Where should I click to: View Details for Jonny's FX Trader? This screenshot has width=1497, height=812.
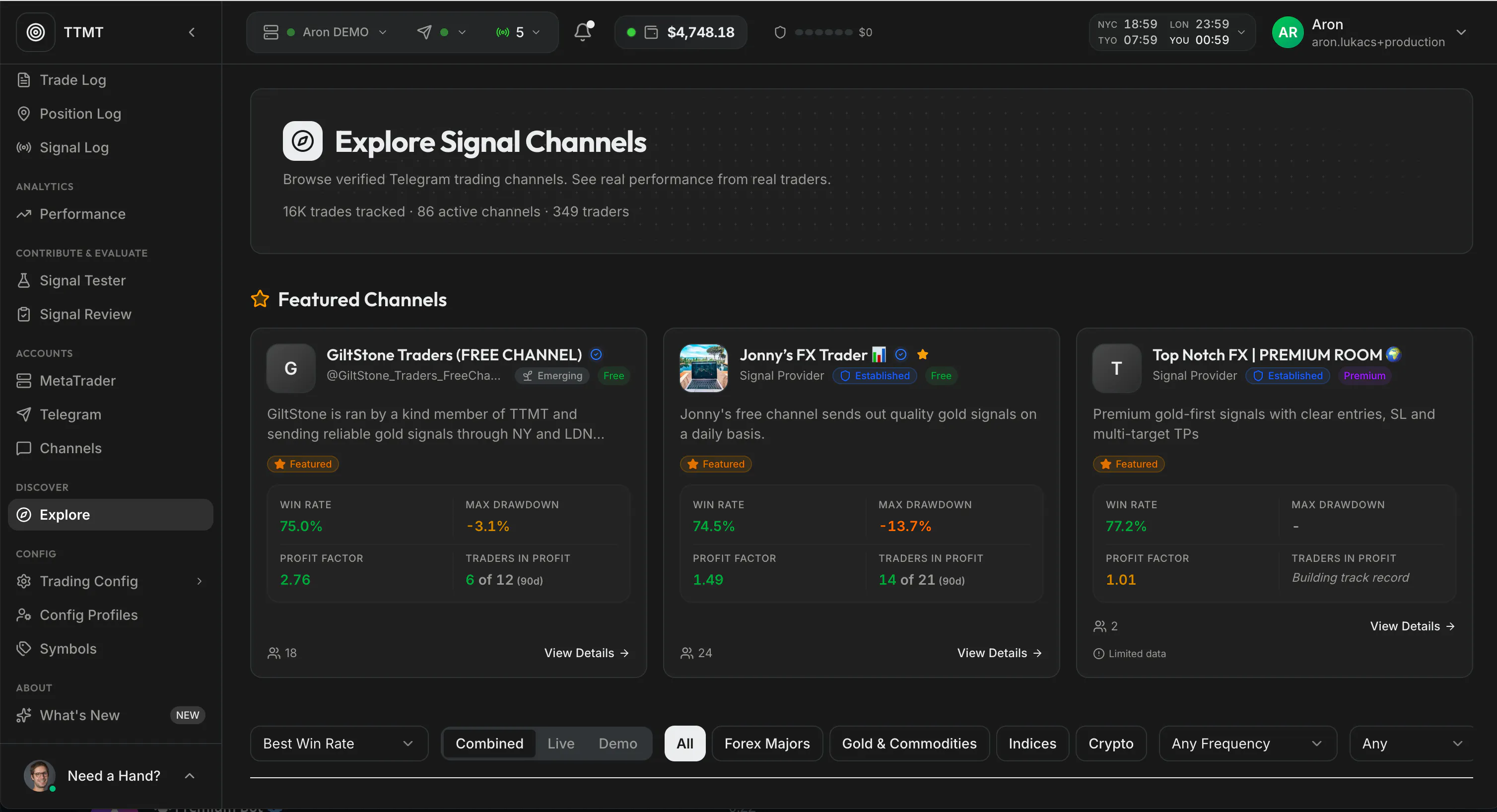coord(1000,653)
